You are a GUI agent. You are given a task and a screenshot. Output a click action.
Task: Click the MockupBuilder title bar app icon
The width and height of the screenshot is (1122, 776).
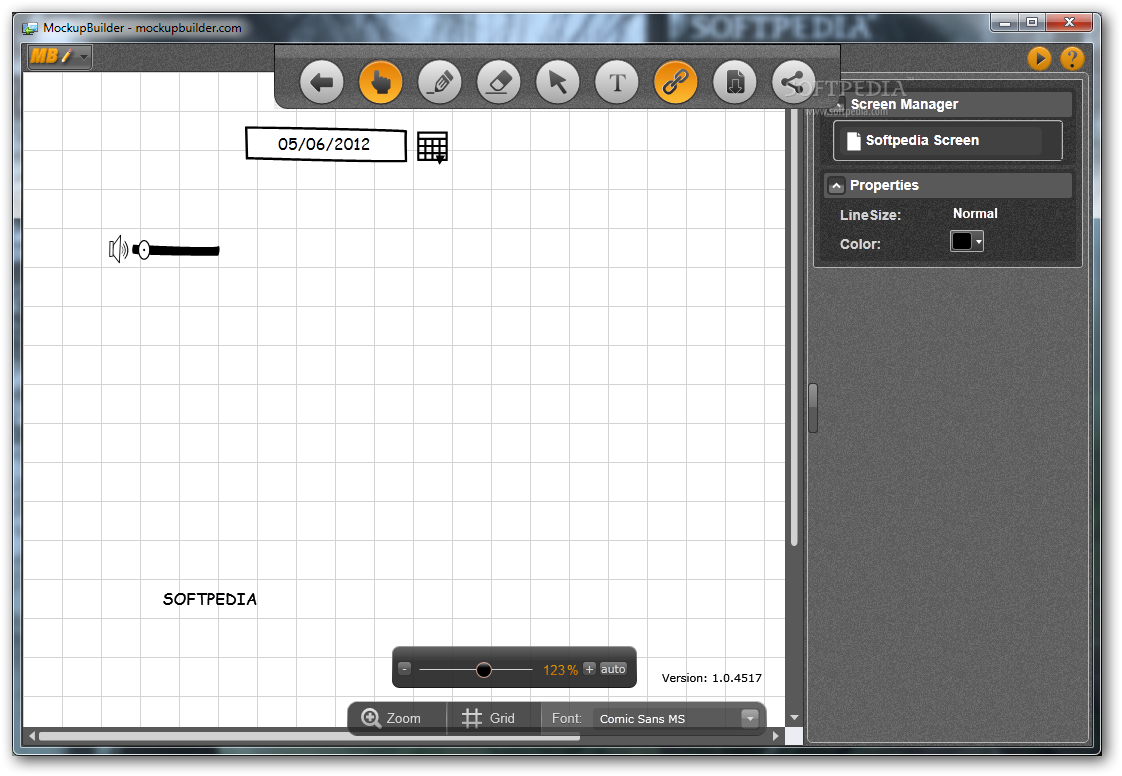[30, 28]
